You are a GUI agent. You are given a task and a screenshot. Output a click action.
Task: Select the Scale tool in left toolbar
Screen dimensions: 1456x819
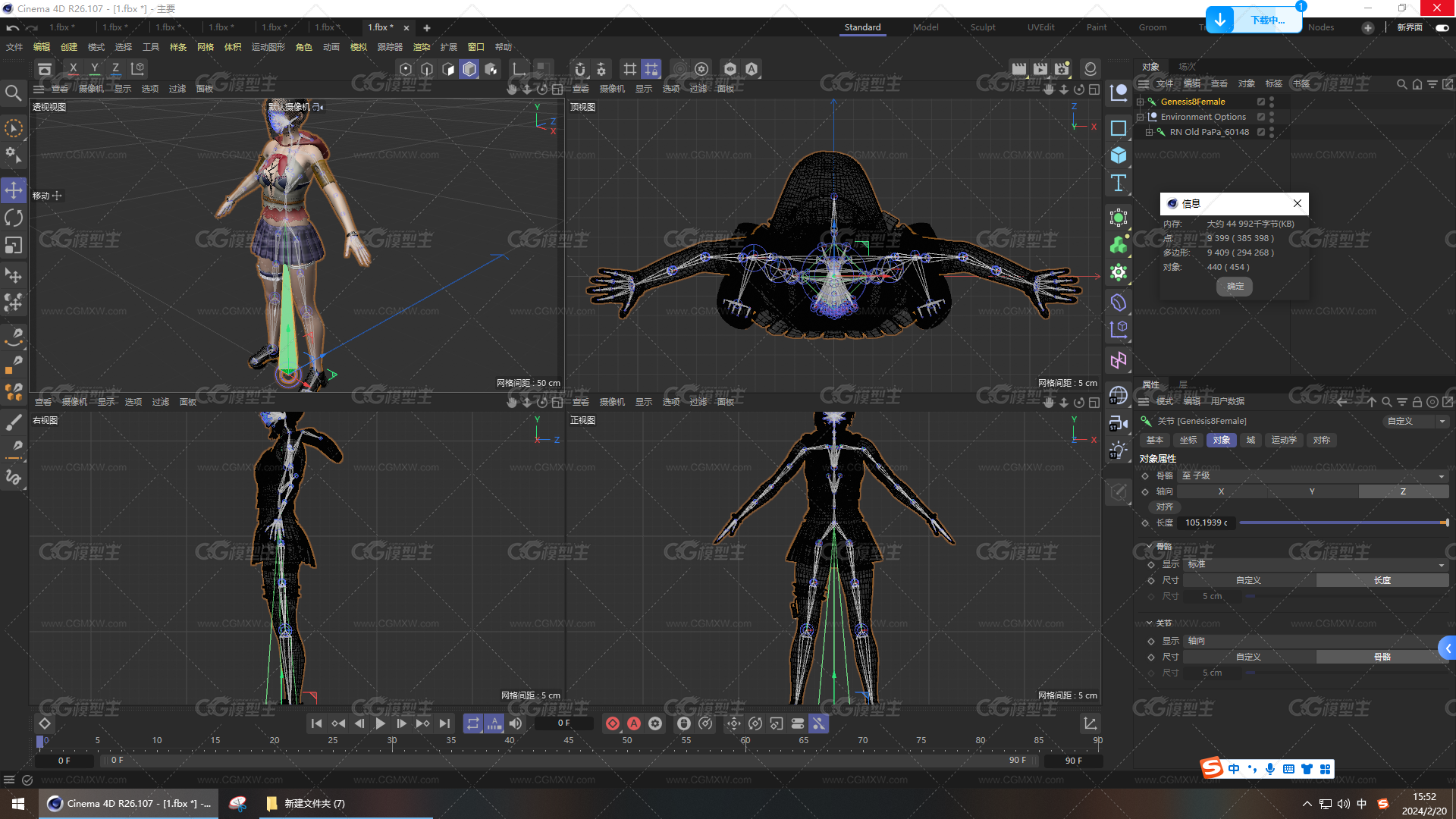[14, 245]
